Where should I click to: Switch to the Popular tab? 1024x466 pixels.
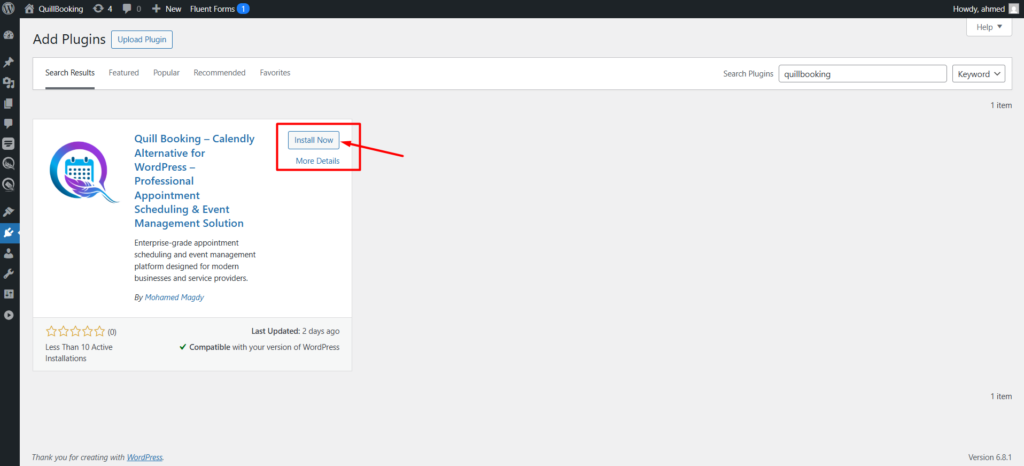[167, 73]
